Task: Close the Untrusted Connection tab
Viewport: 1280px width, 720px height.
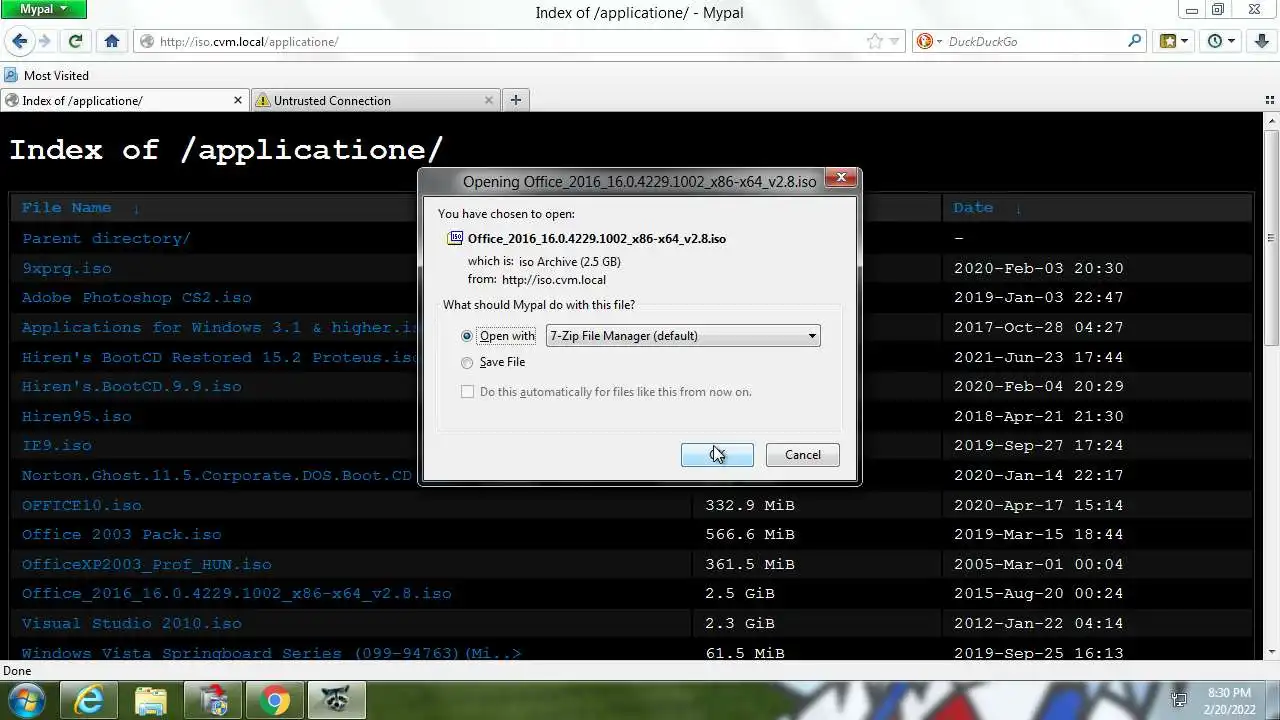Action: (489, 100)
